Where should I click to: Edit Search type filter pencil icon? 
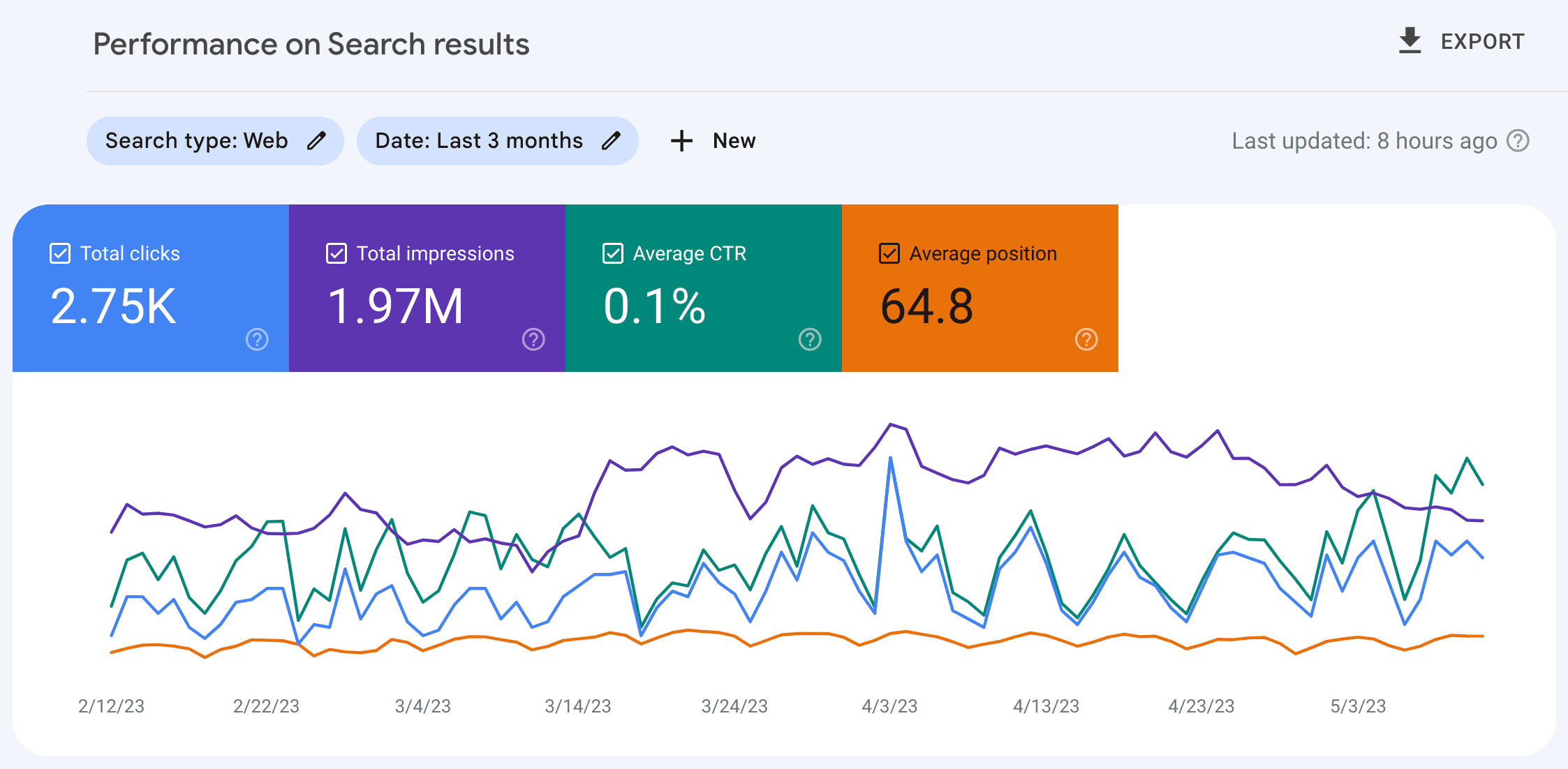pyautogui.click(x=316, y=141)
